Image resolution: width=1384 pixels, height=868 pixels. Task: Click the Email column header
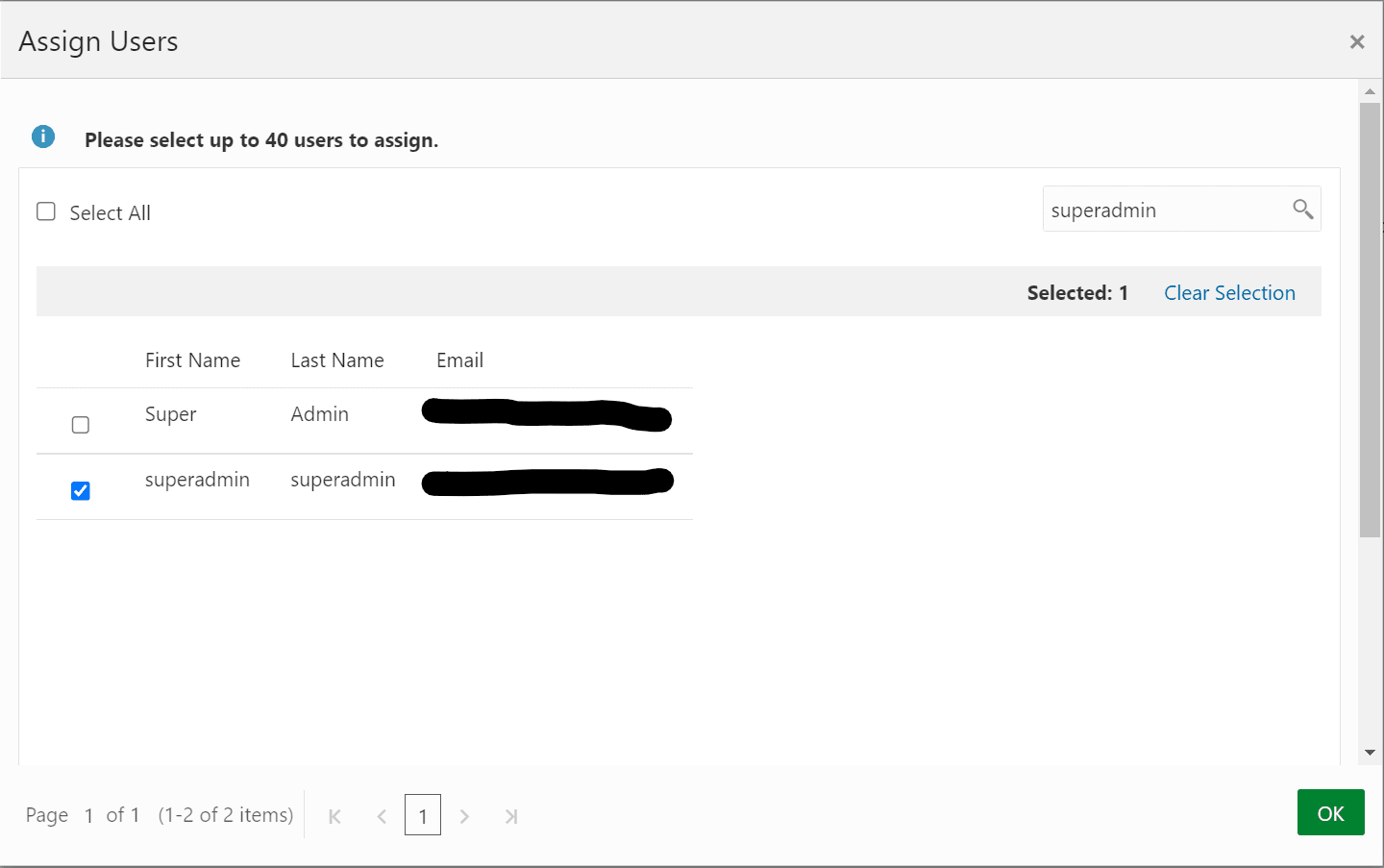coord(459,360)
